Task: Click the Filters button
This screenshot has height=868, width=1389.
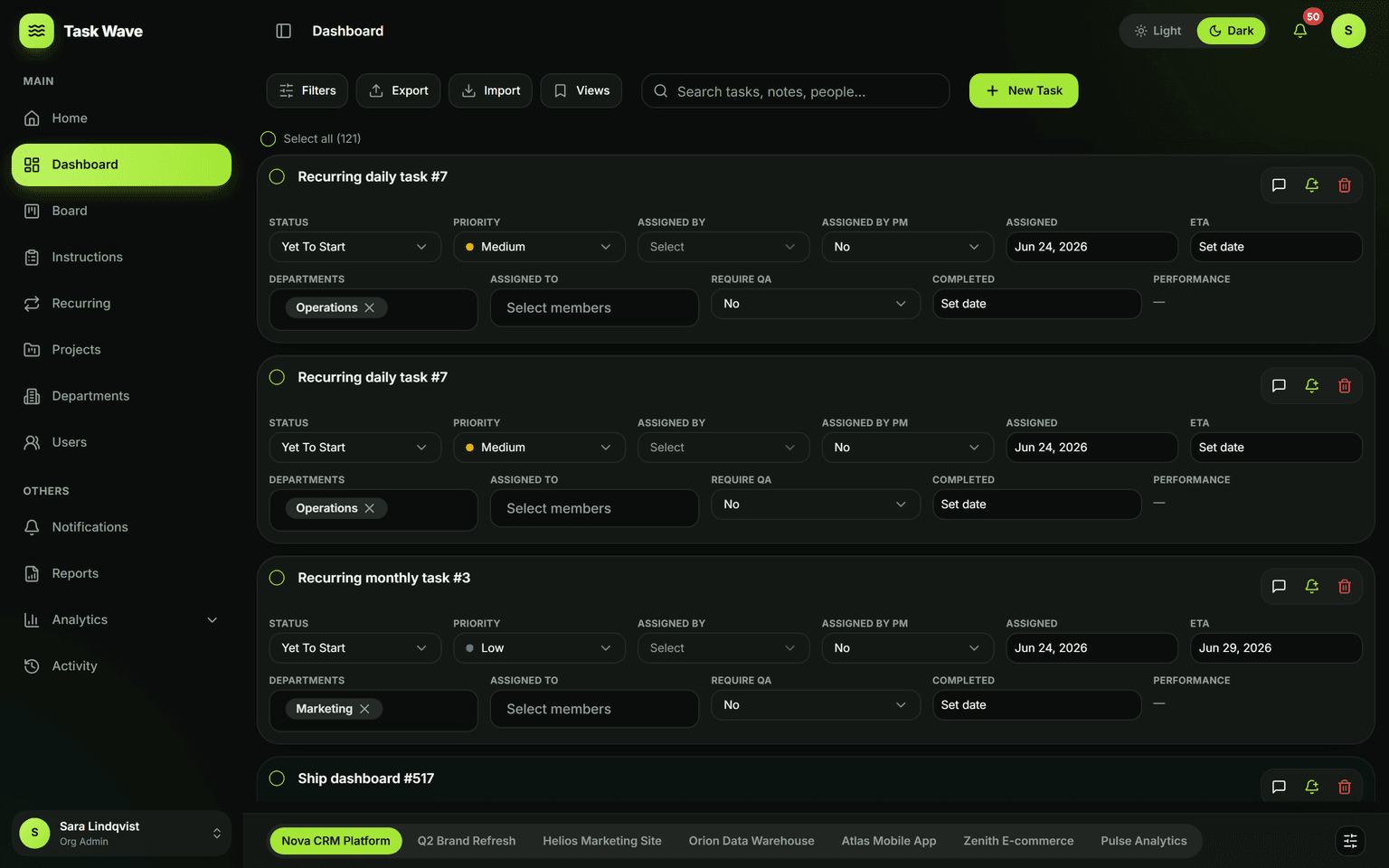Action: point(307,90)
